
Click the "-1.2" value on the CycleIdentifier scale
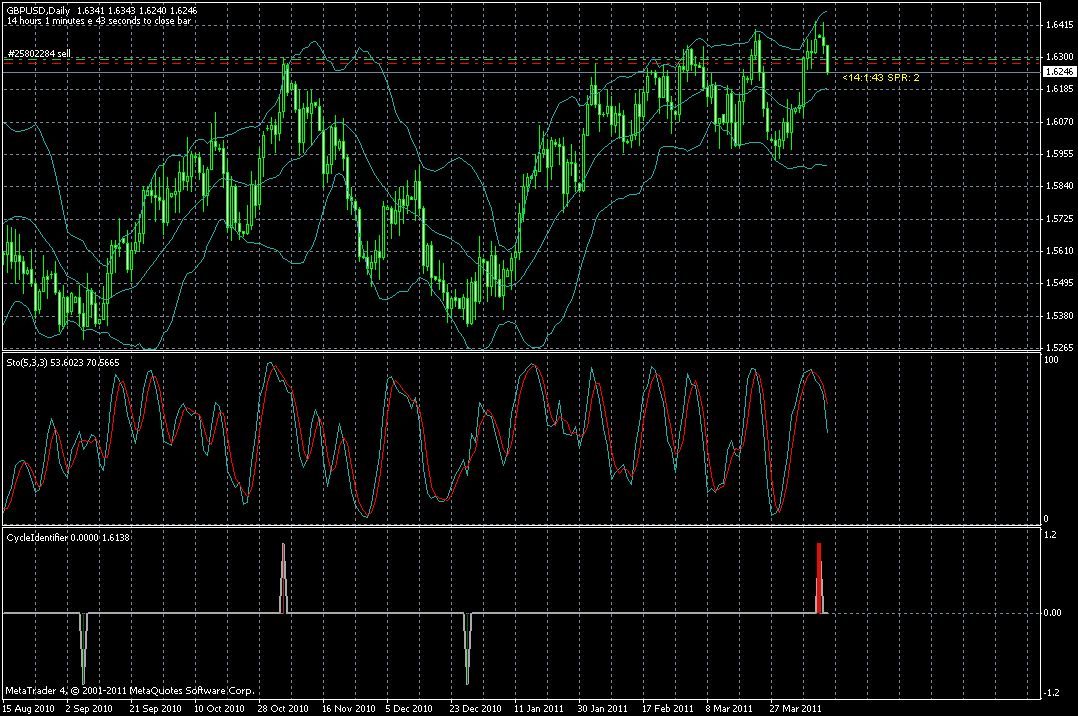[x=1052, y=693]
